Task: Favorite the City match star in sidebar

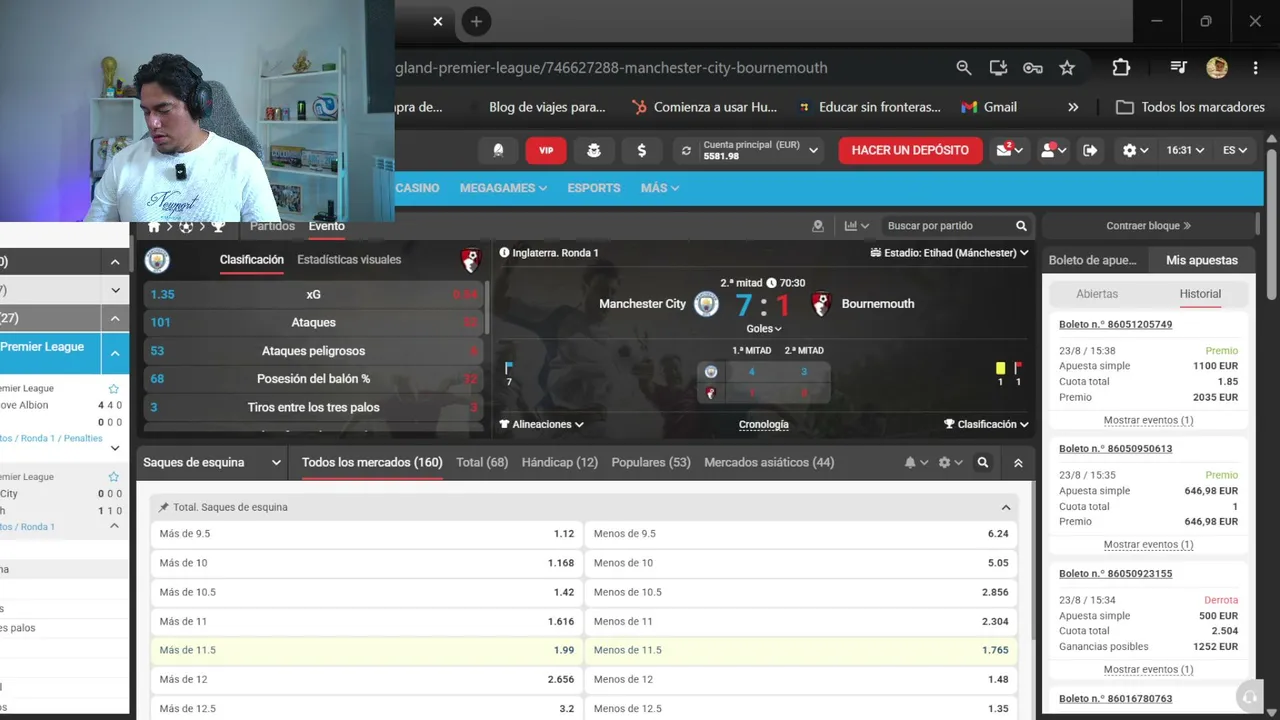Action: pyautogui.click(x=113, y=477)
